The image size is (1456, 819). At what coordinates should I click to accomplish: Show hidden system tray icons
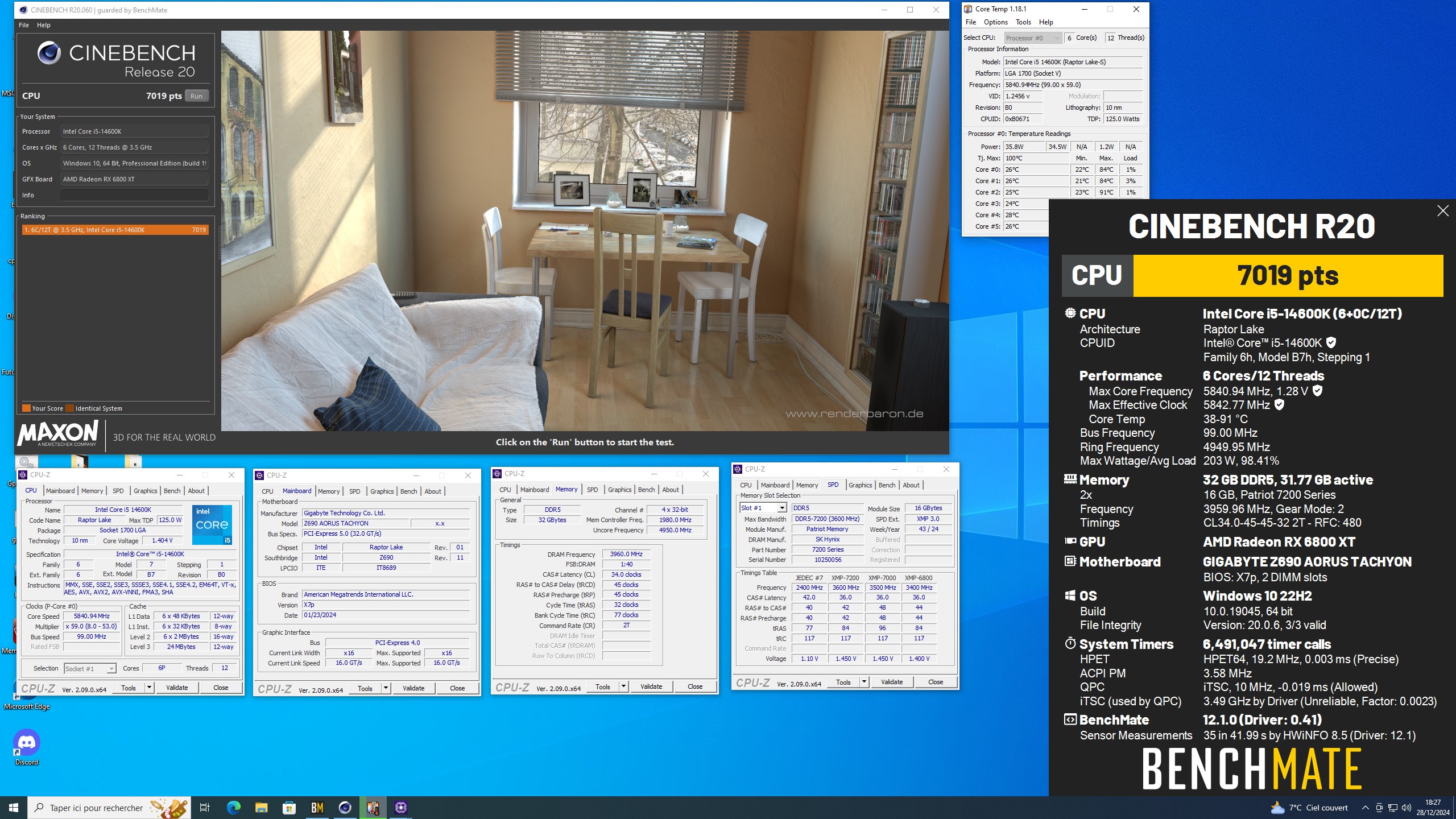click(x=1365, y=808)
